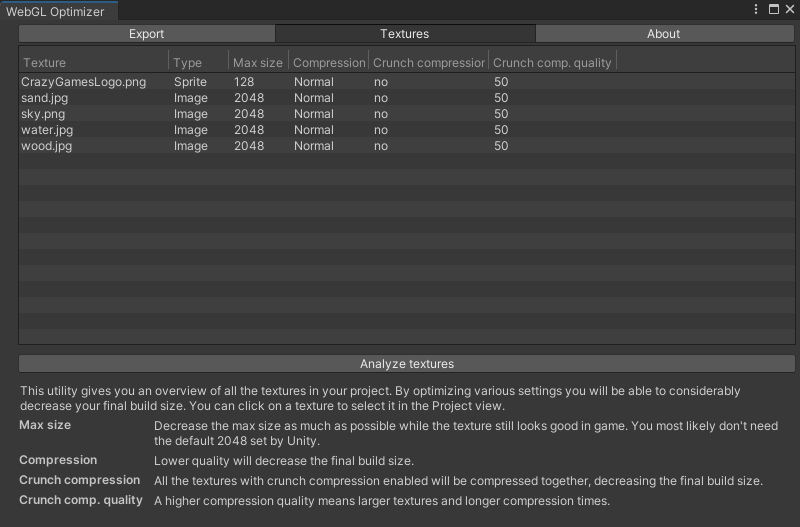Click the 128 max size value

(x=244, y=82)
